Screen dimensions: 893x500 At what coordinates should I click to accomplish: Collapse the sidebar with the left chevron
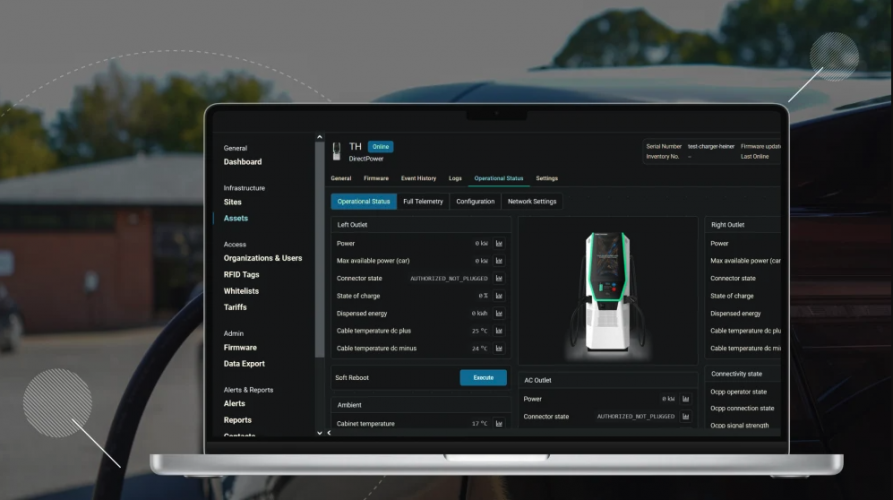[x=329, y=433]
